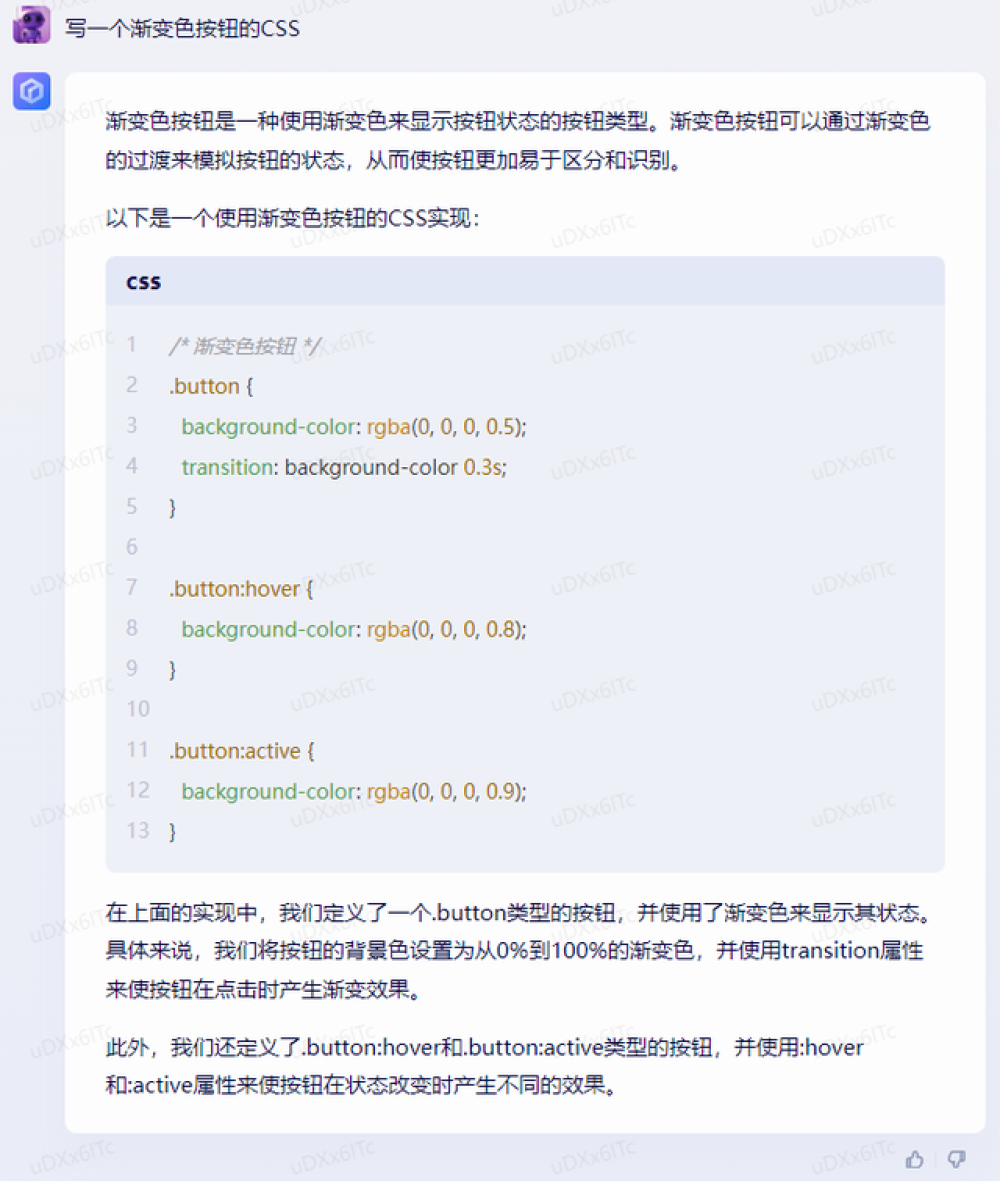
Task: Click the code comment '/* 渐变色按钮 */'
Action: tap(245, 346)
